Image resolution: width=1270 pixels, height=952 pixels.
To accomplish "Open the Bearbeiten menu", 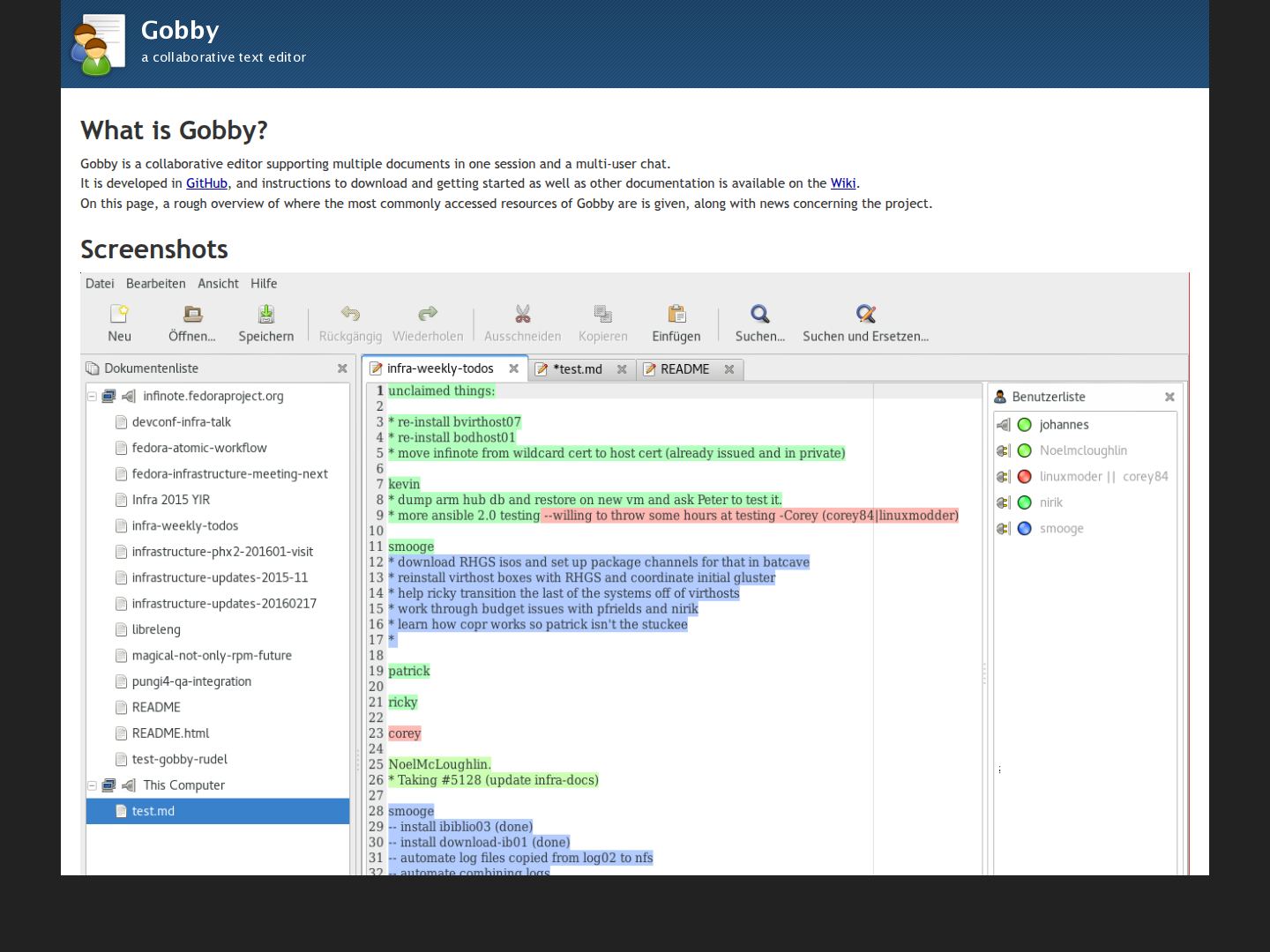I will tap(156, 284).
